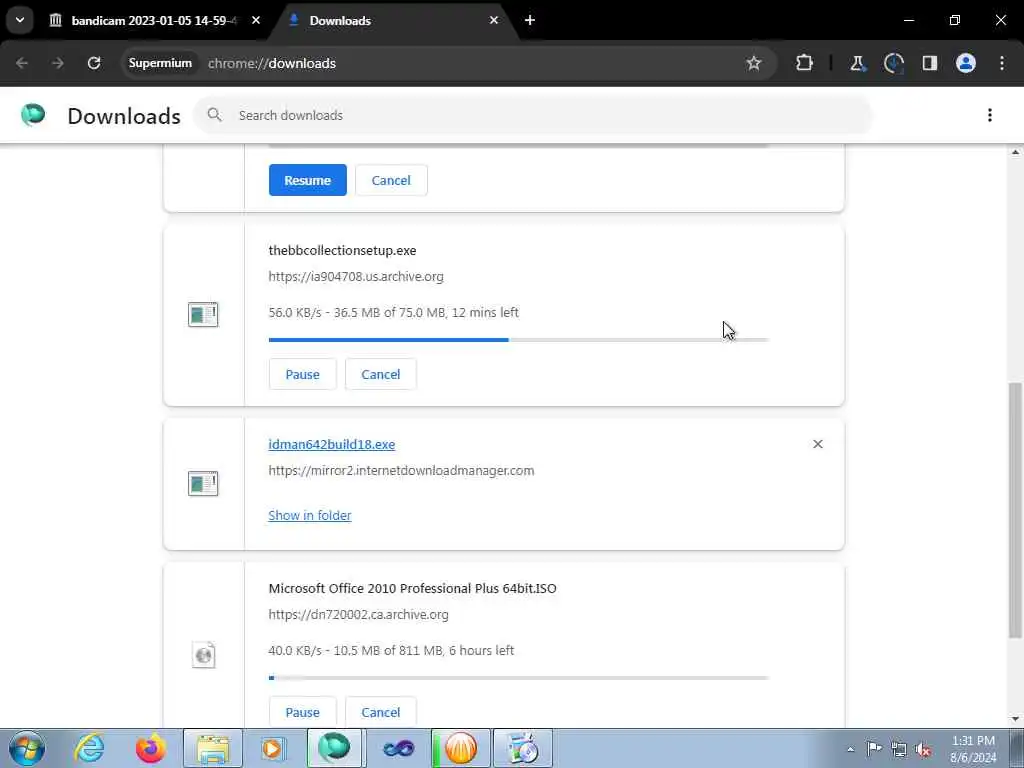This screenshot has width=1024, height=768.
Task: Click idman642build18.exe file icon
Action: [203, 484]
